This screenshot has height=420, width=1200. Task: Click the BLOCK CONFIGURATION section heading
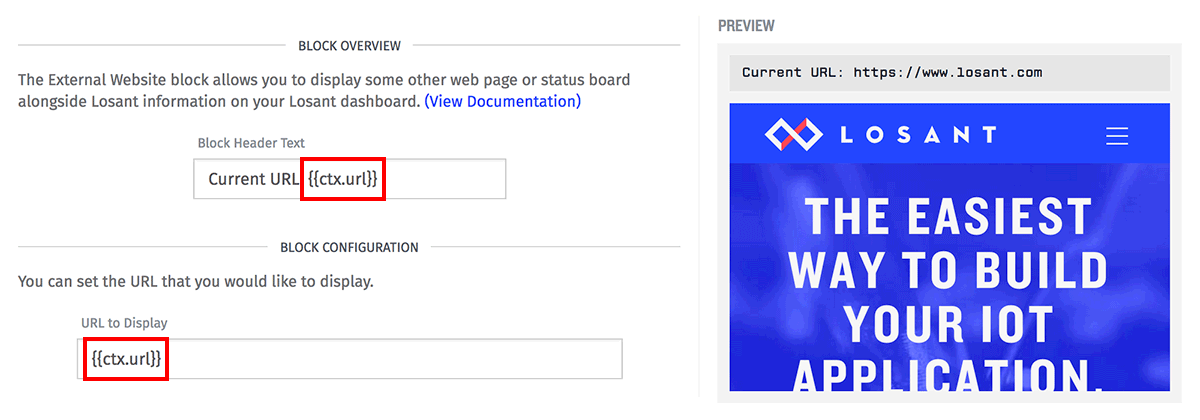349,247
